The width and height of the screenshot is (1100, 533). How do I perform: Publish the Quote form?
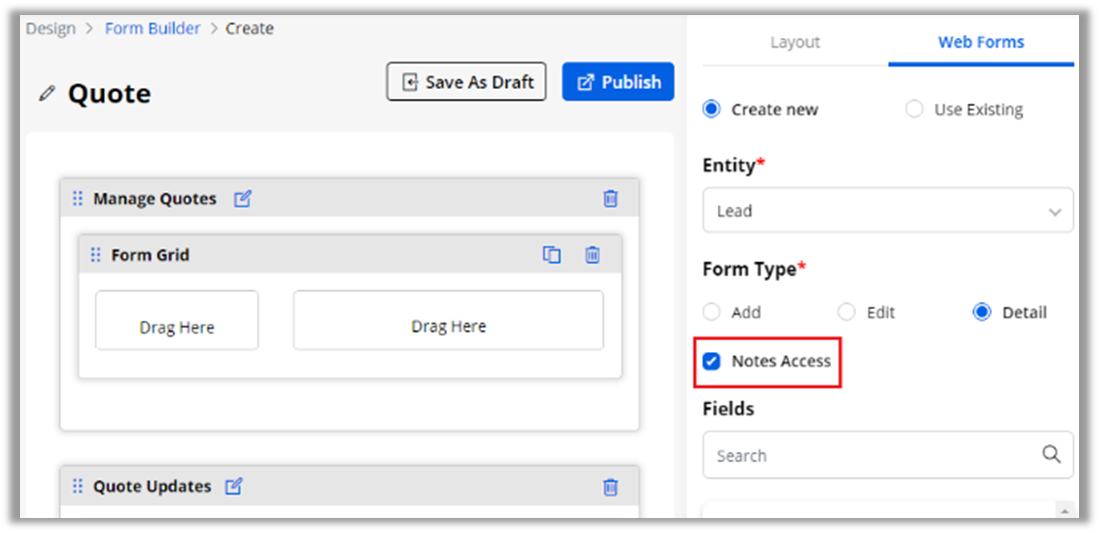point(618,82)
